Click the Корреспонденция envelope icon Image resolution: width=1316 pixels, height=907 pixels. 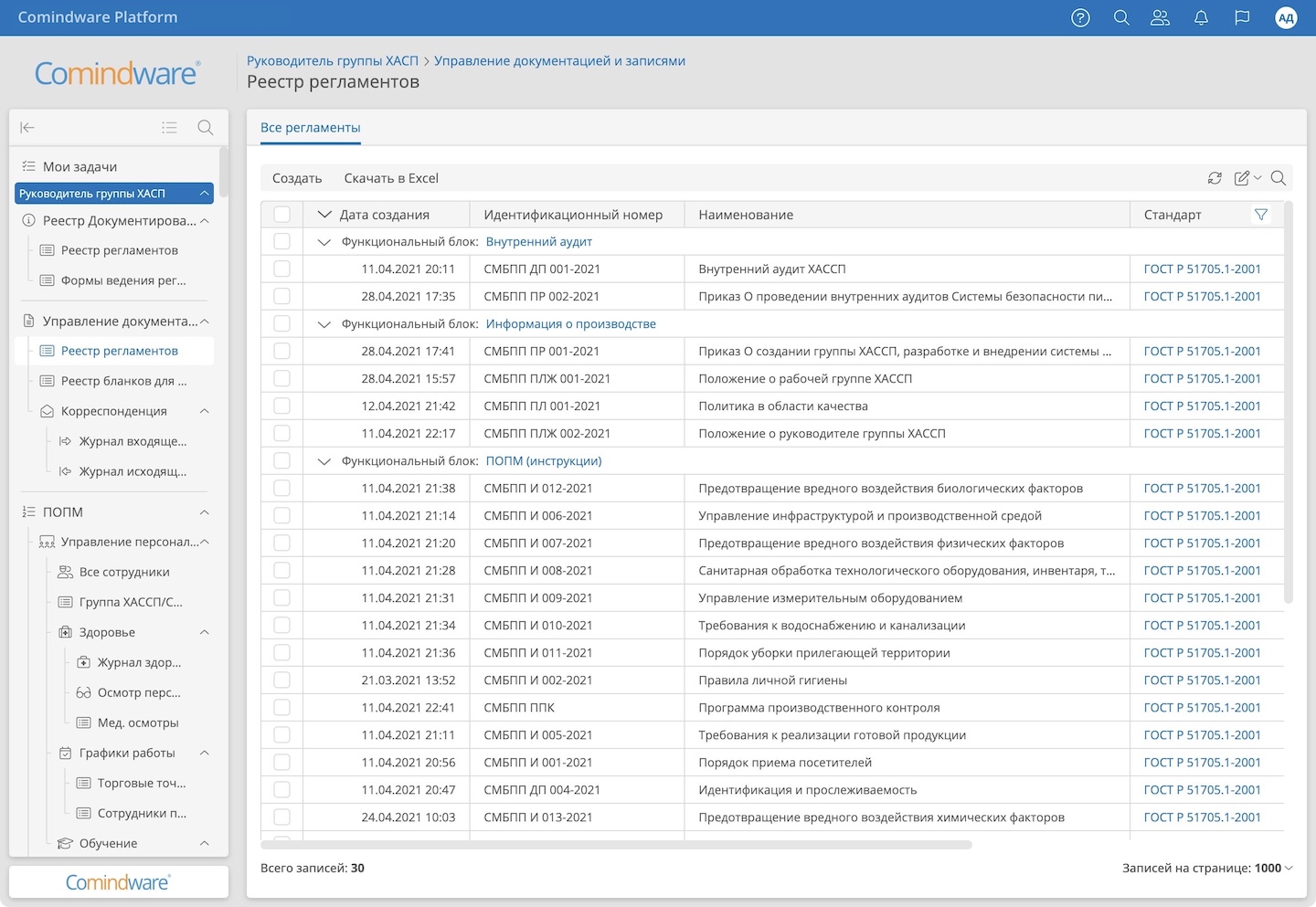point(47,411)
